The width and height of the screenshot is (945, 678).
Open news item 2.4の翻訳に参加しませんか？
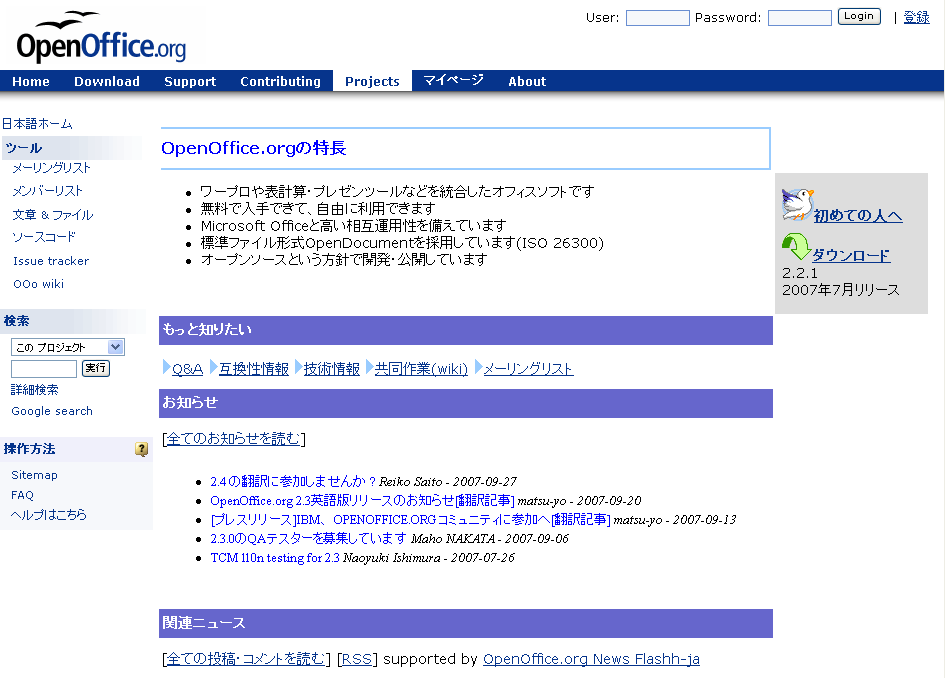tap(293, 481)
